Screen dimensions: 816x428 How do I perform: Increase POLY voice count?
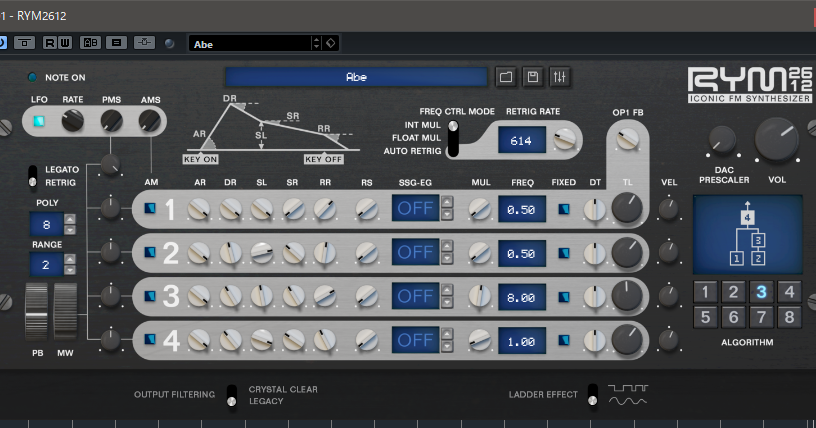pos(70,219)
